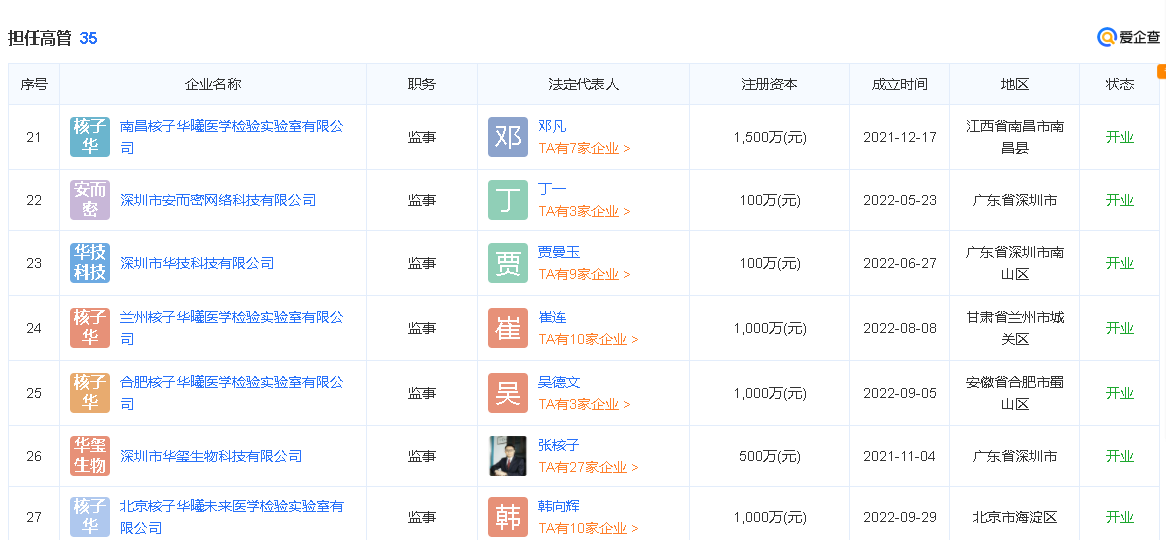Click the 地区 column header
Screen dimensions: 1166x540
tap(1015, 84)
